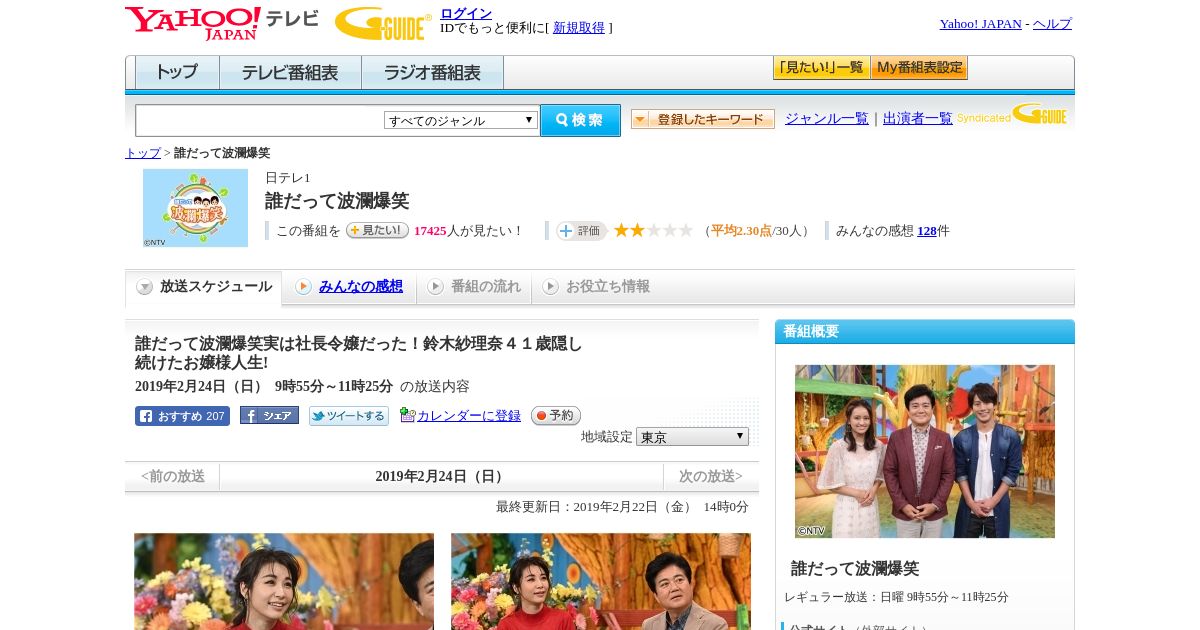Click the 誰だって波瀾爆笑 sidebar title
Image resolution: width=1200 pixels, height=630 pixels.
tap(855, 568)
